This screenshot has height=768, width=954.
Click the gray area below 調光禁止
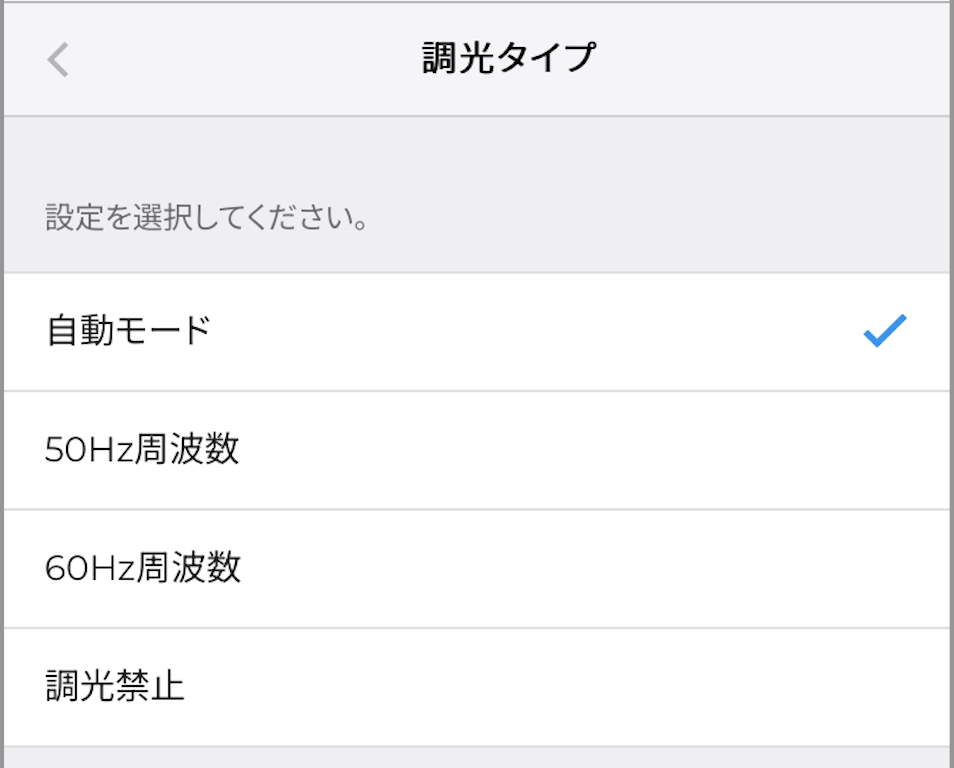click(x=476, y=758)
